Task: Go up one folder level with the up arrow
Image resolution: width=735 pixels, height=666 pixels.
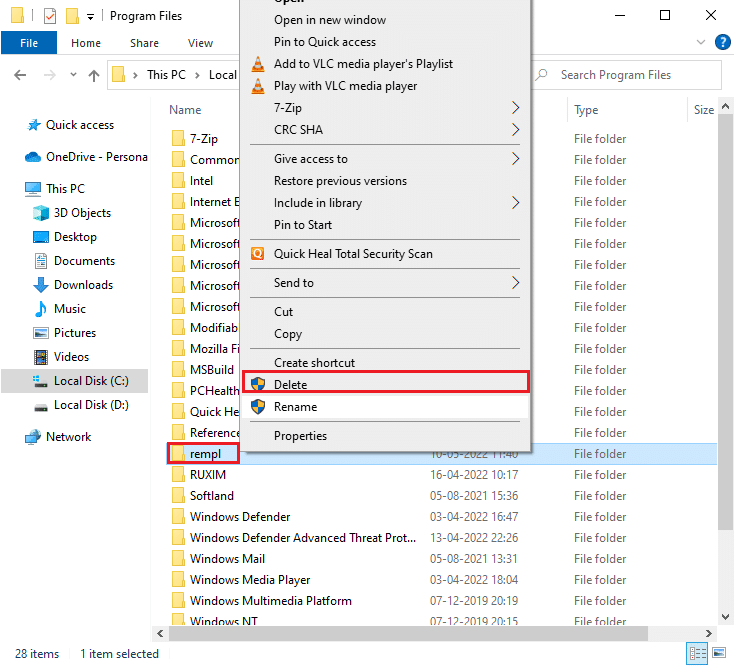Action: pos(94,75)
